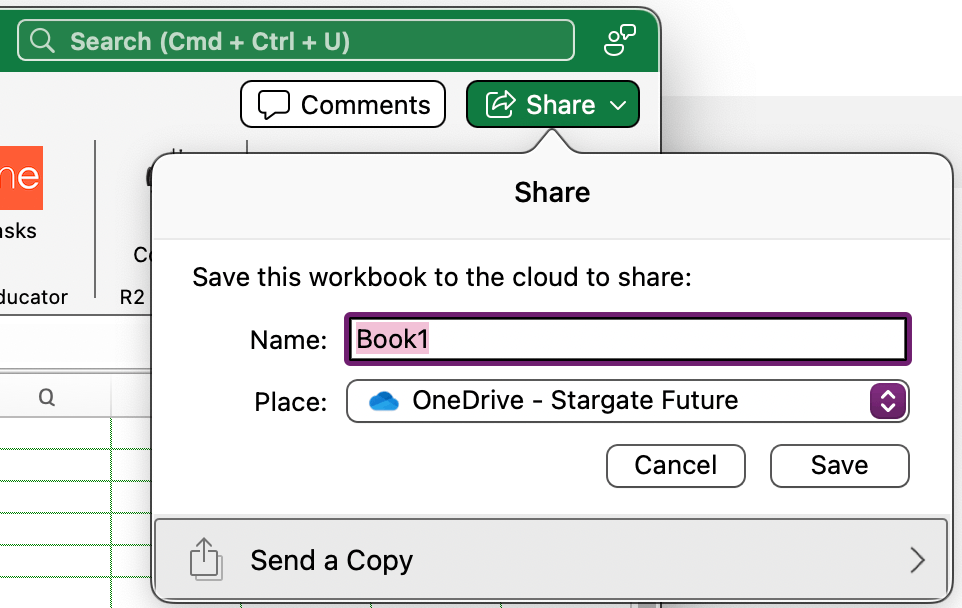Viewport: 962px width, 608px height.
Task: Expand Send a Copy with the right chevron
Action: (x=917, y=560)
